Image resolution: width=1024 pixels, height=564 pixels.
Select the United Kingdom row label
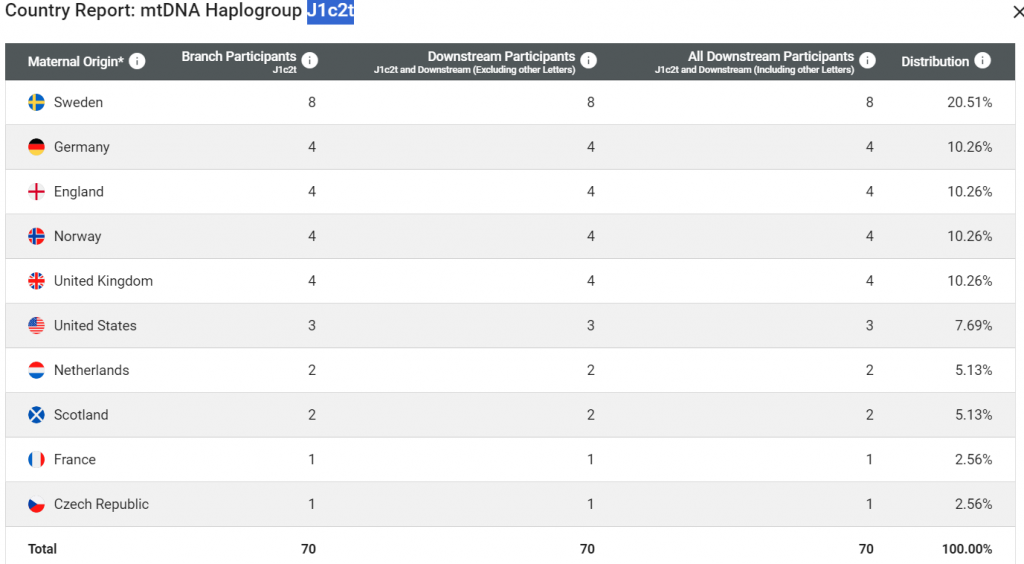tap(103, 281)
